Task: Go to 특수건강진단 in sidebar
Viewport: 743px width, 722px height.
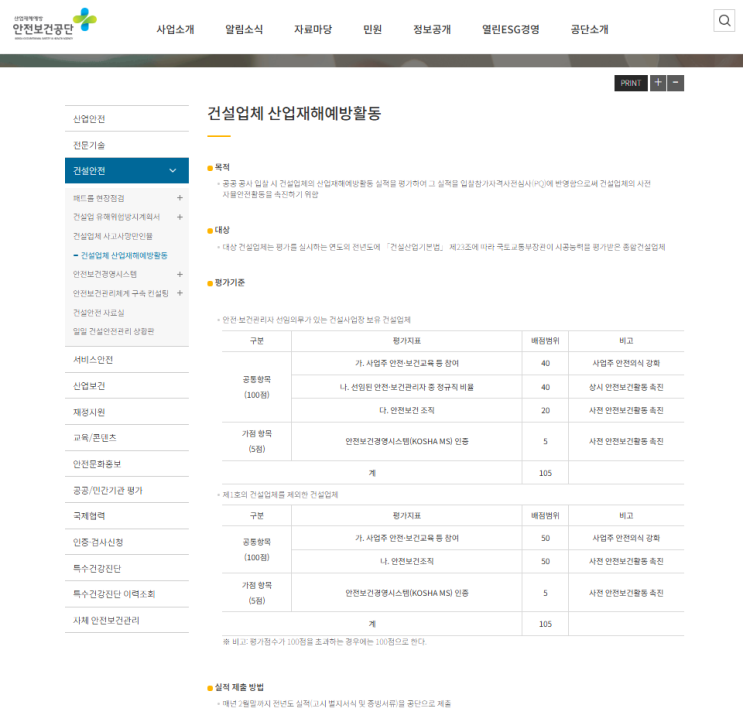Action: [x=127, y=569]
